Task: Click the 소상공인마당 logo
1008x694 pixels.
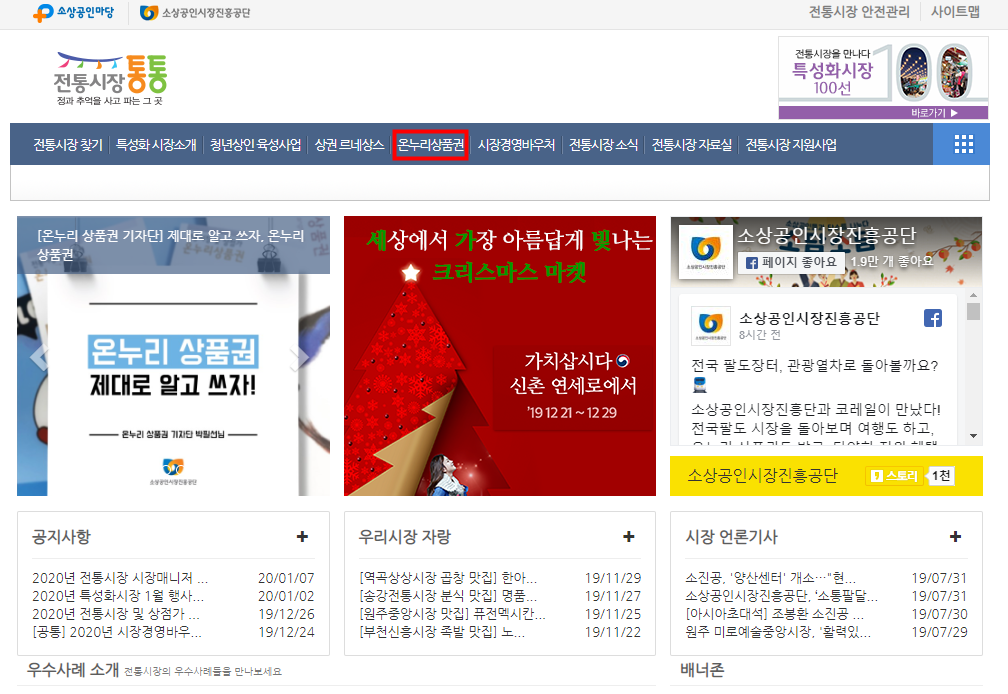Action: point(73,12)
